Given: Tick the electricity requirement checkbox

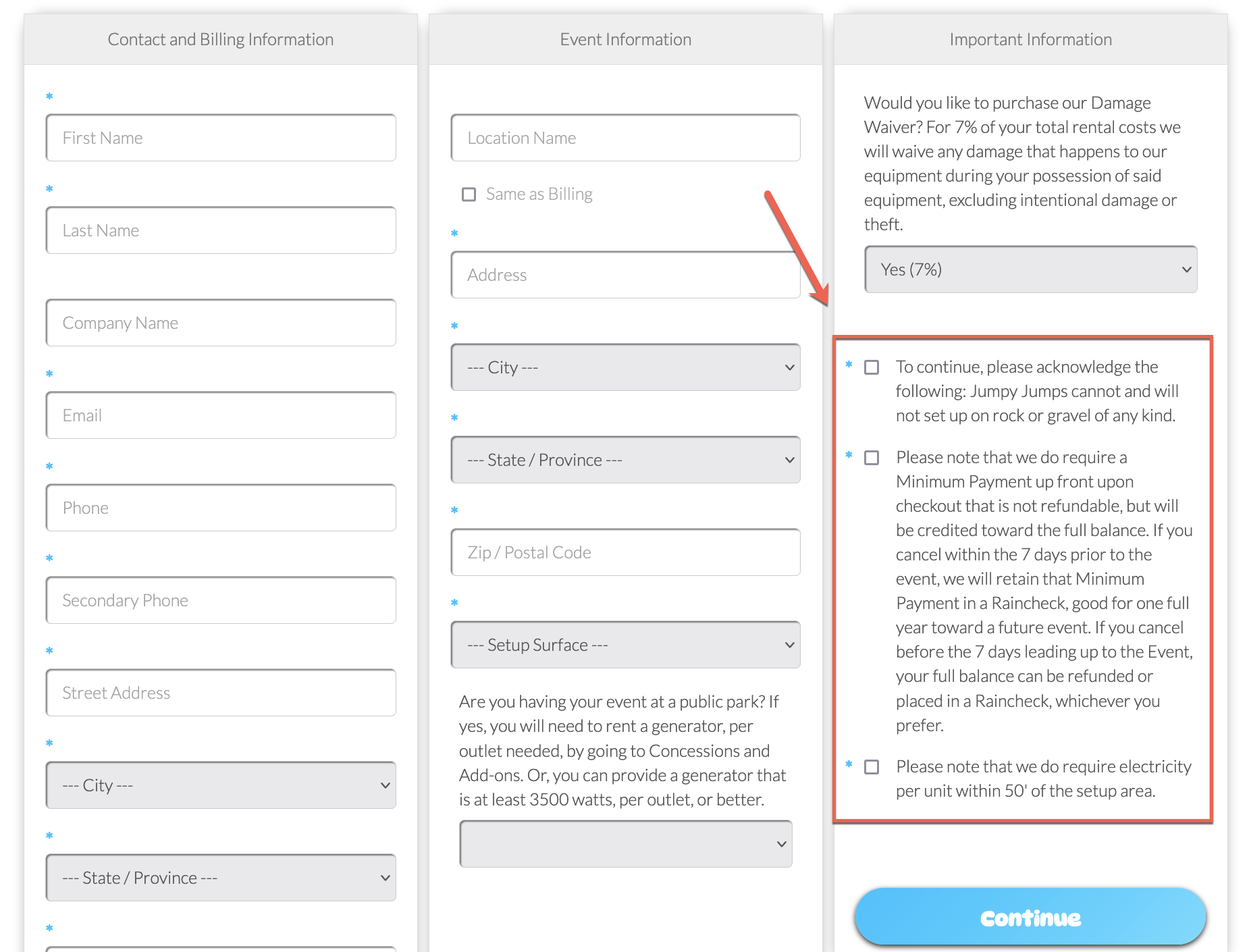Looking at the screenshot, I should pos(872,767).
